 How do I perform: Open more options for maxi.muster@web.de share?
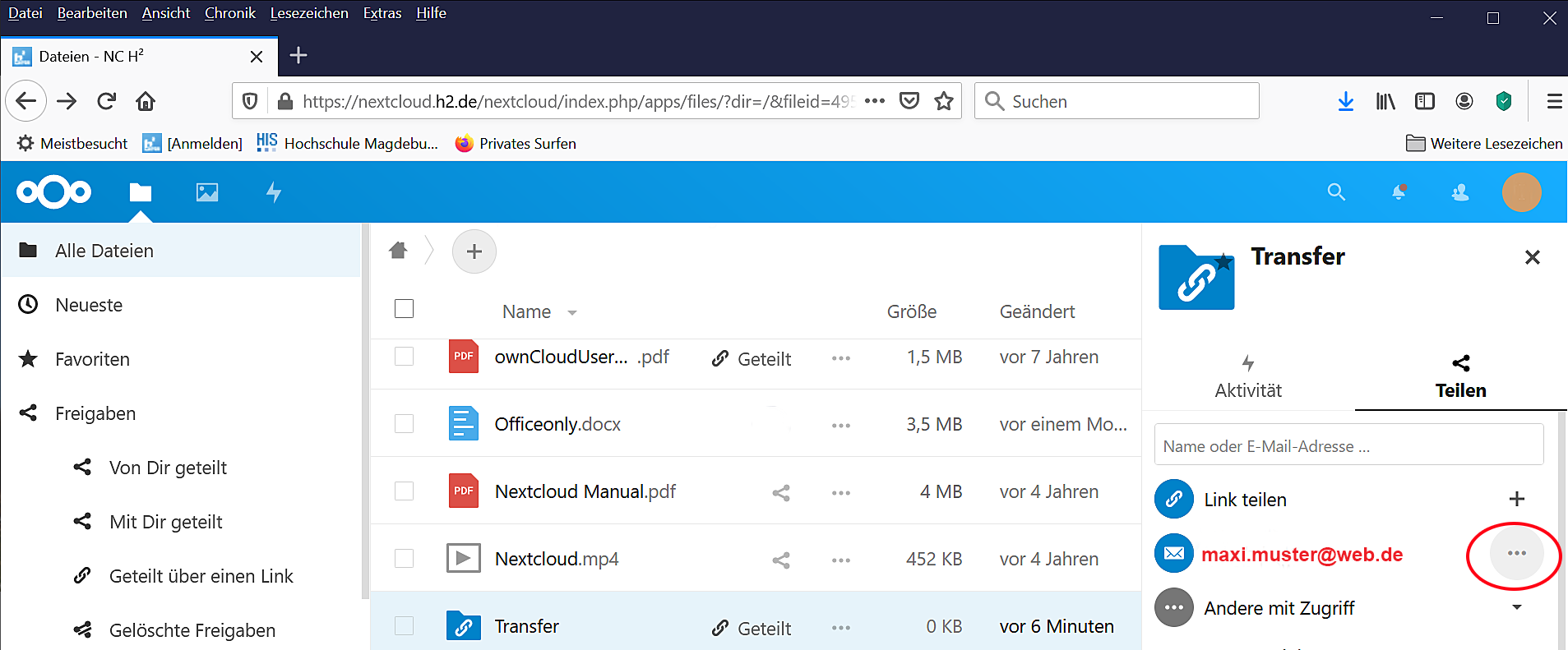point(1516,554)
